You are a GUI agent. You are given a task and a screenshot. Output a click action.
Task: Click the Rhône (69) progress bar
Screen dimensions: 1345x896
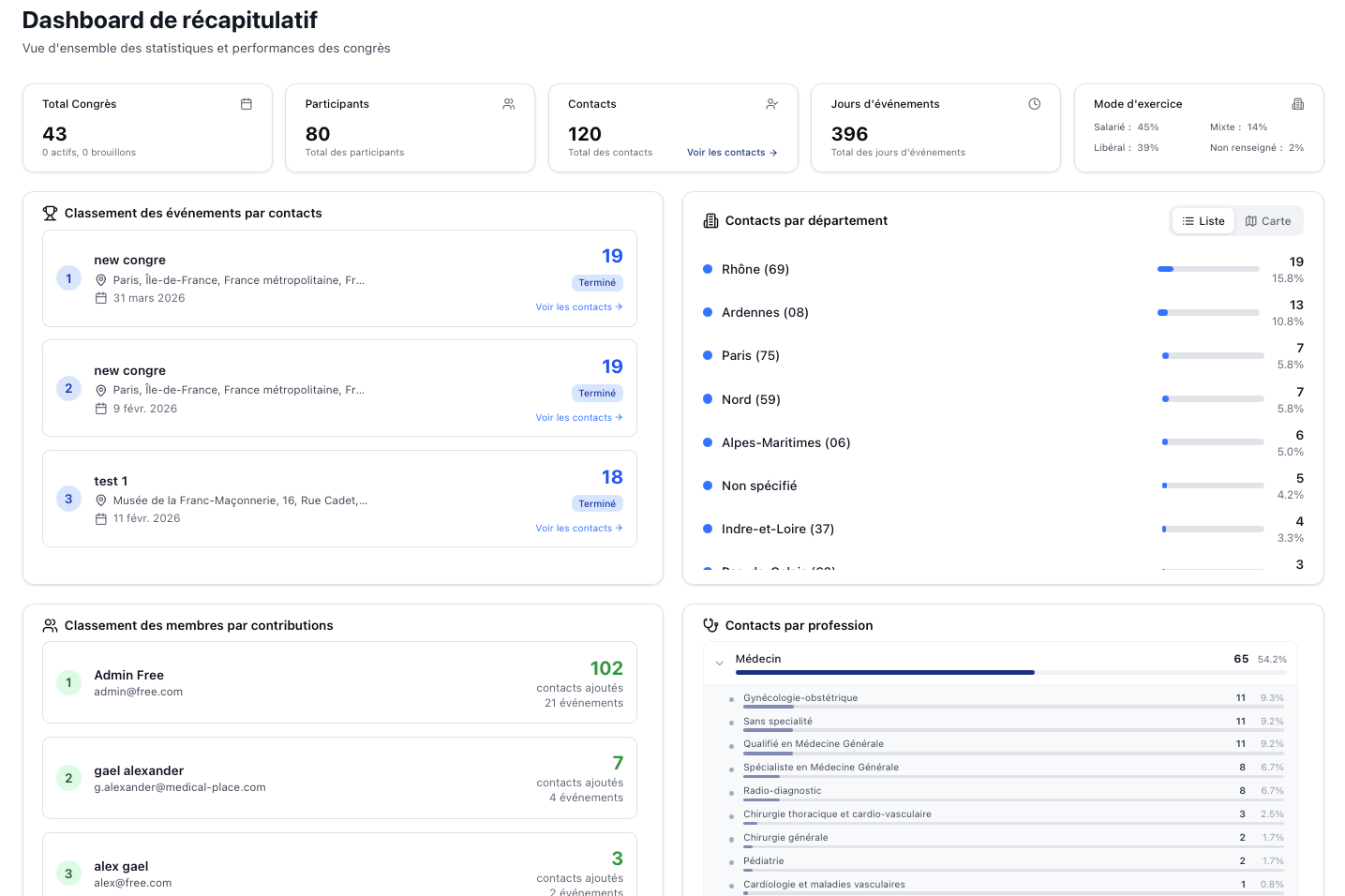1208,269
